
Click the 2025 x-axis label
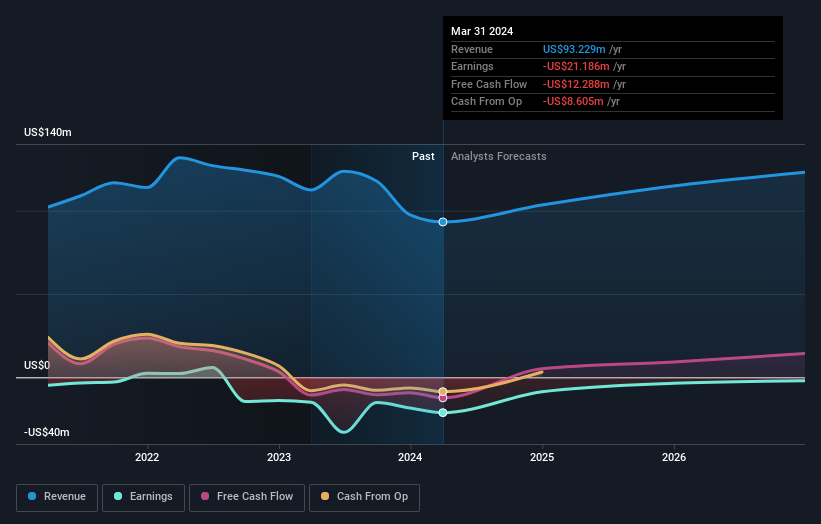click(542, 458)
